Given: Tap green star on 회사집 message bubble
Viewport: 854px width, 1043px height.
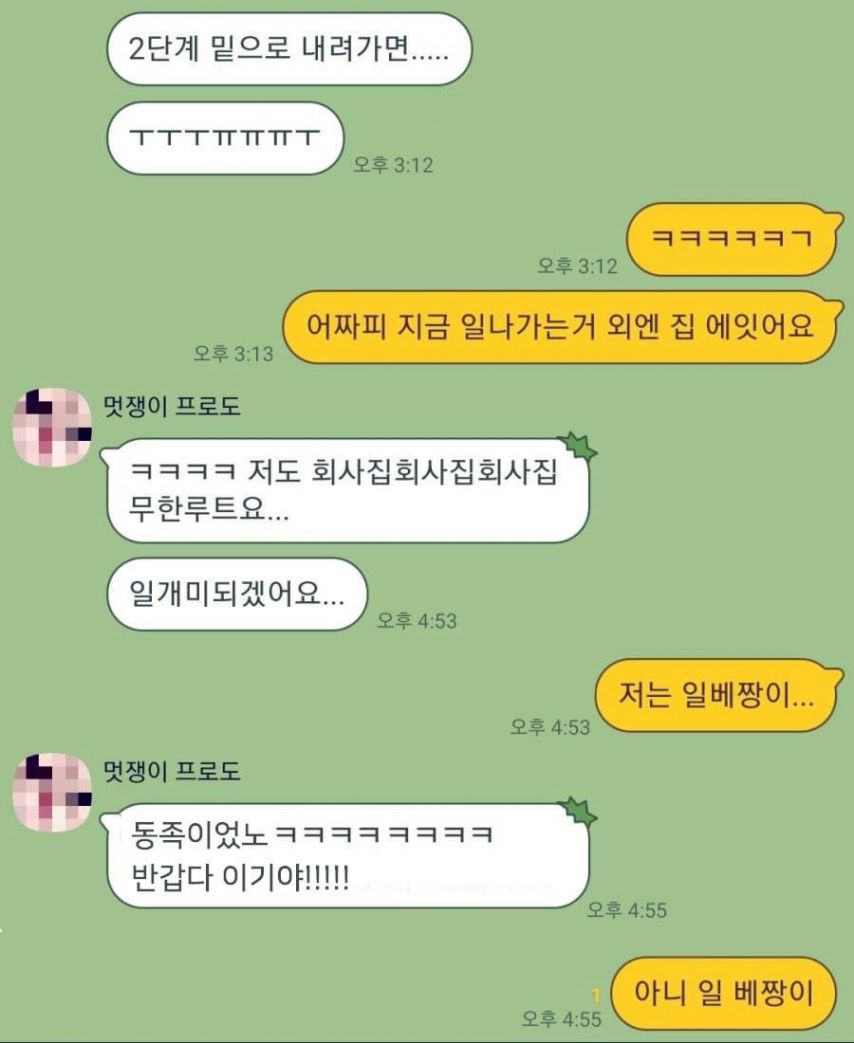Looking at the screenshot, I should [577, 446].
